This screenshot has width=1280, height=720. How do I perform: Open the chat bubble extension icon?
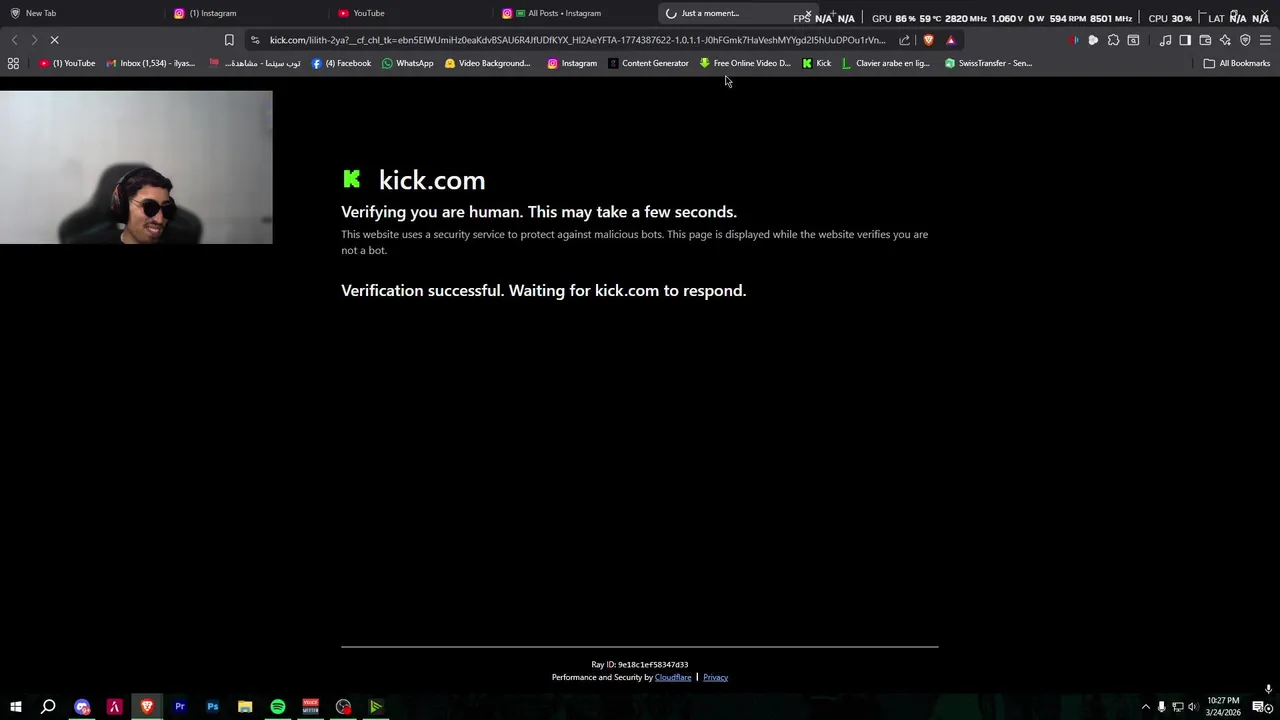click(1093, 40)
